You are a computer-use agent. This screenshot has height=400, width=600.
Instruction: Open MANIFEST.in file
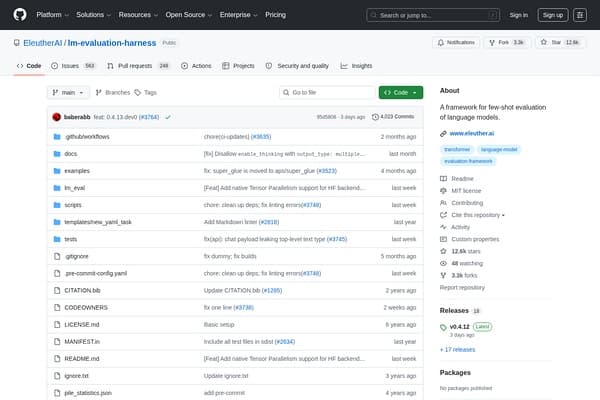[x=82, y=342]
